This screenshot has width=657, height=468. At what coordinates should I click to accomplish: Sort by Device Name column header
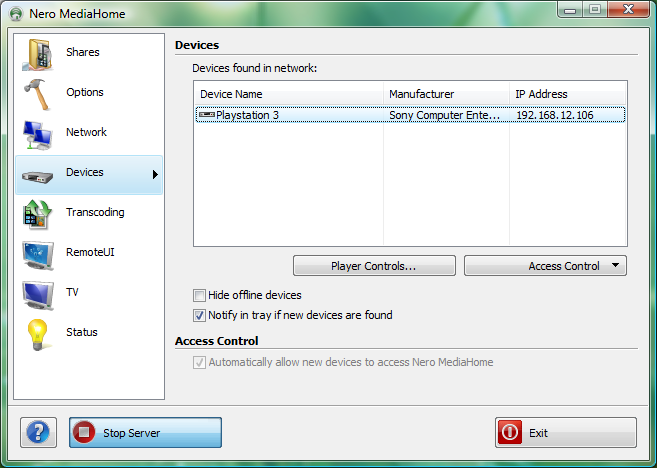coord(288,94)
